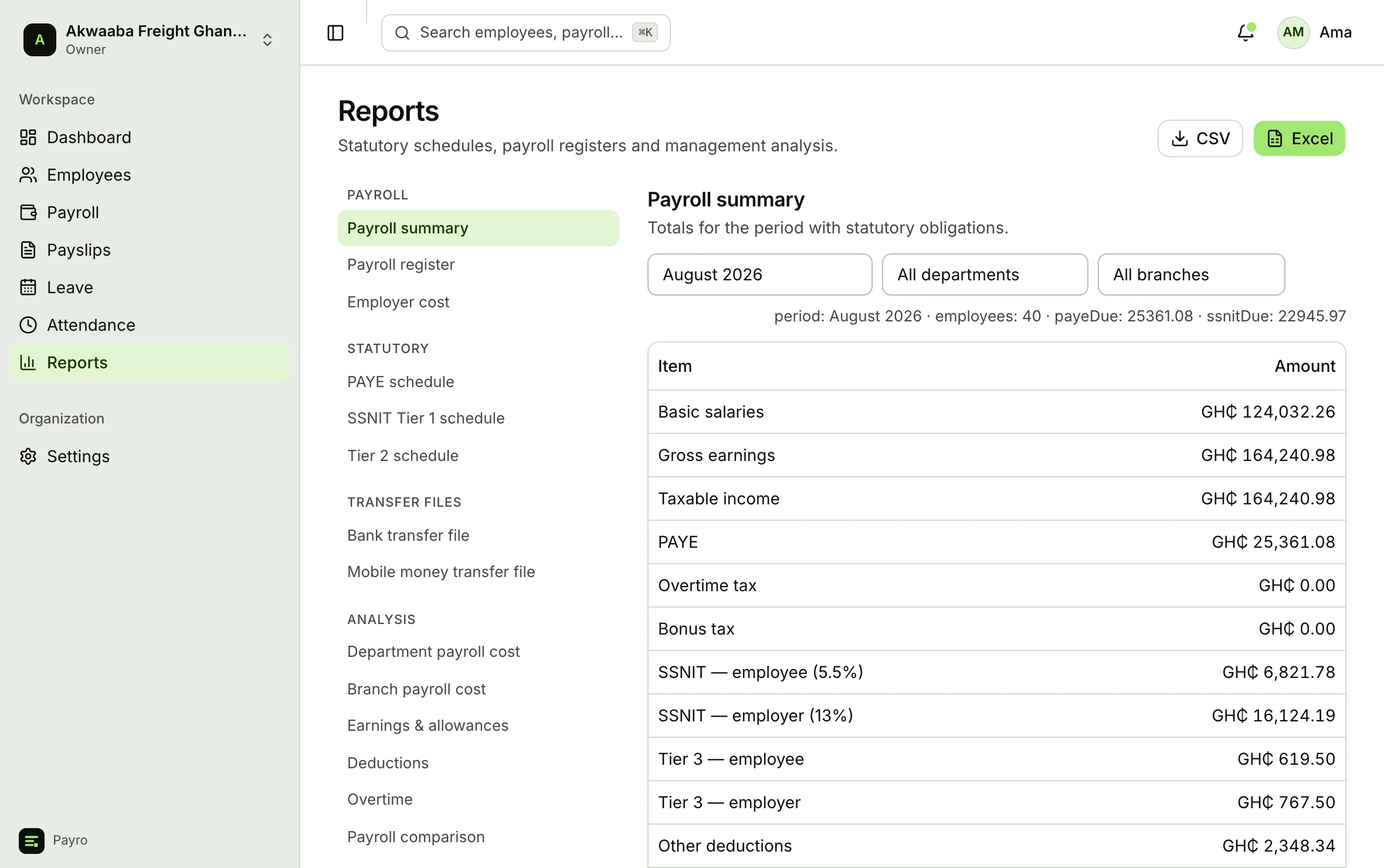Click the Dashboard grid icon

(28, 137)
